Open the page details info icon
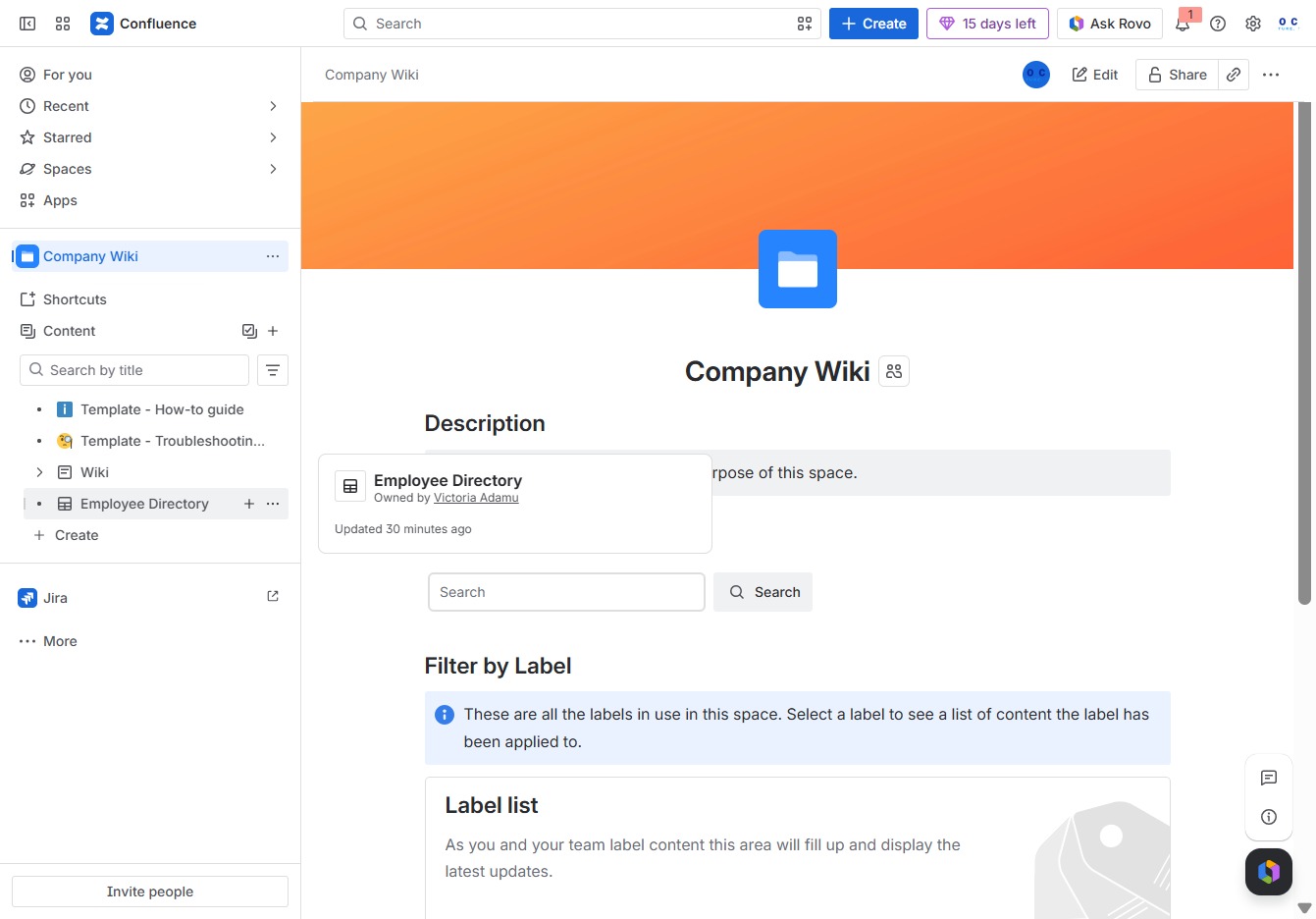Screen dimensions: 1316x919 [x=1269, y=817]
